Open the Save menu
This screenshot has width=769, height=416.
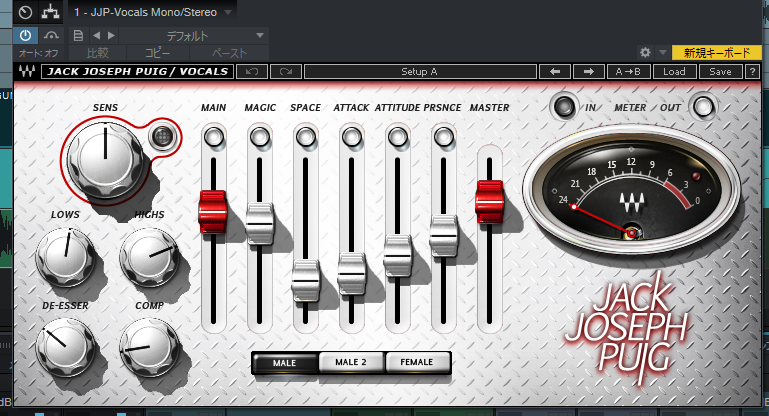click(x=720, y=72)
